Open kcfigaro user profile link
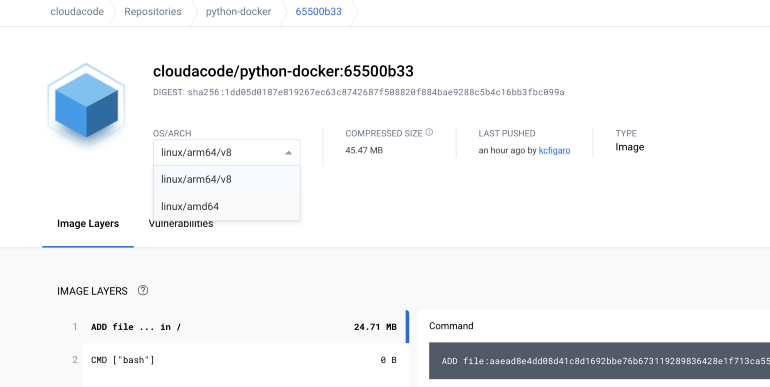 pyautogui.click(x=554, y=150)
